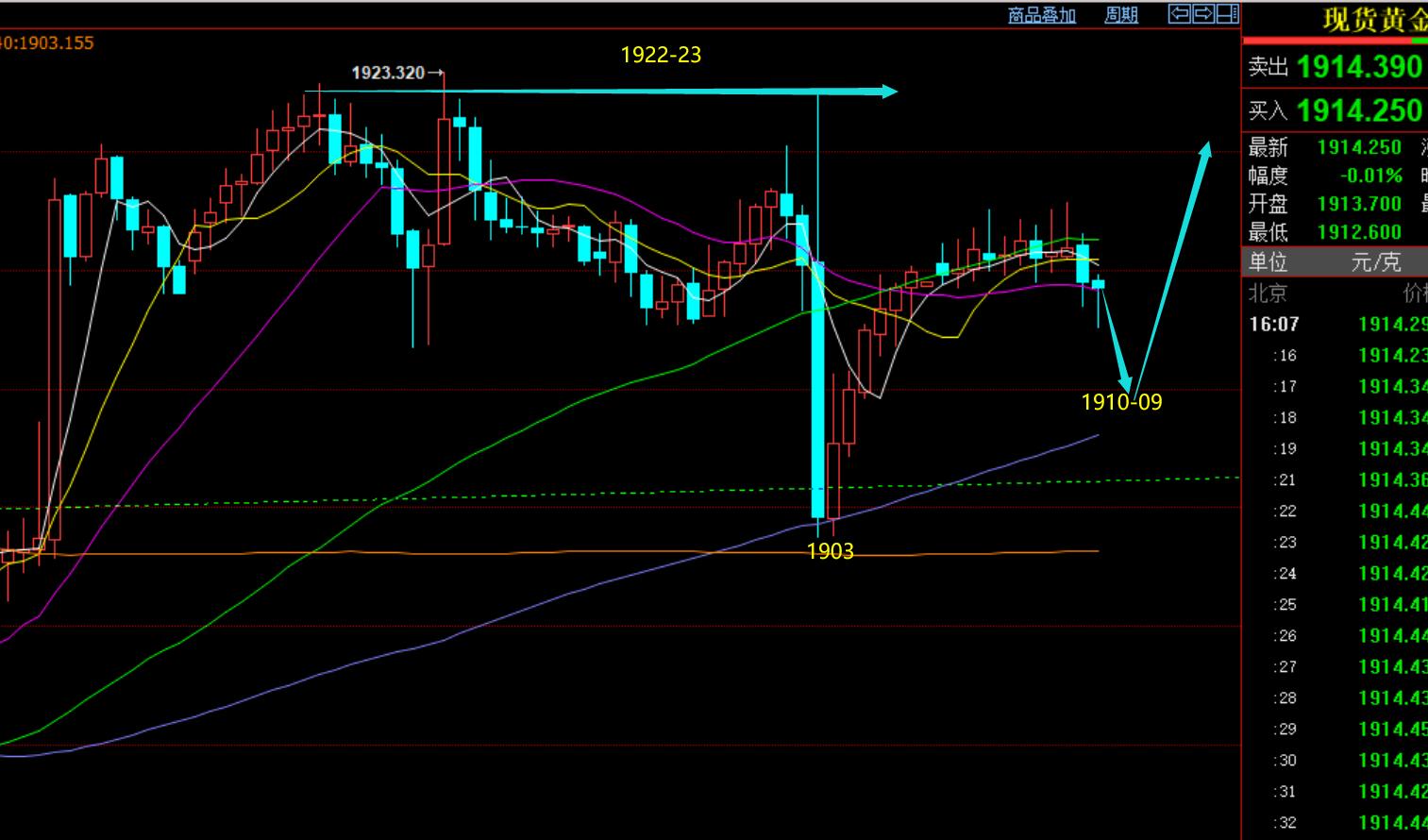
Task: Click the left arrow navigation icon
Action: (x=1179, y=13)
